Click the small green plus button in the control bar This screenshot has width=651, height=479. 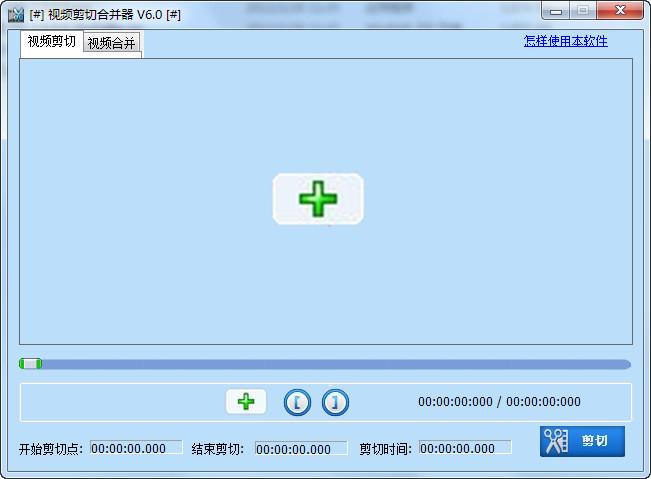pos(246,401)
